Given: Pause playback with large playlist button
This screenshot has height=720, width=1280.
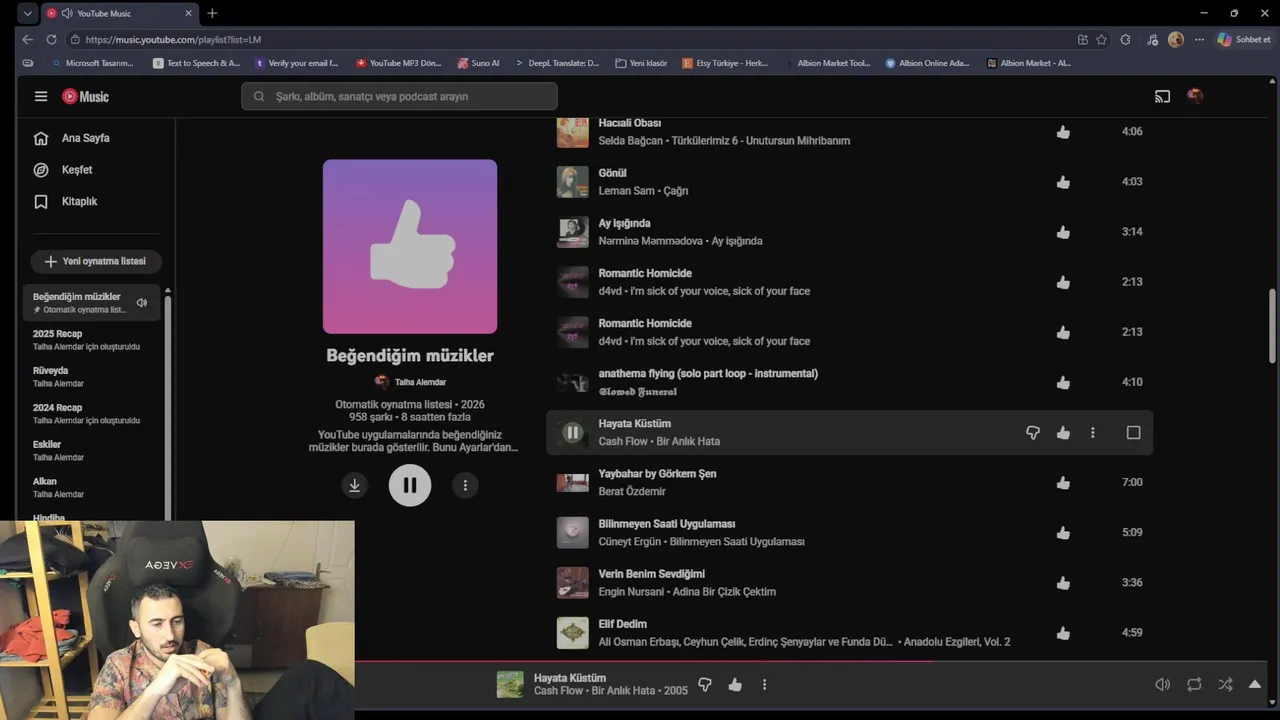Looking at the screenshot, I should click(410, 485).
